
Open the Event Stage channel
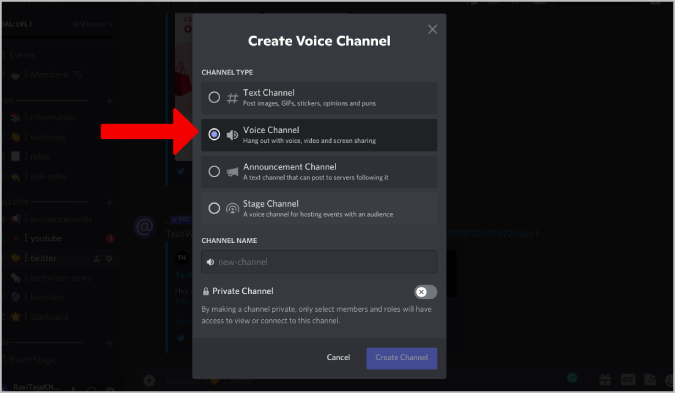[32, 360]
